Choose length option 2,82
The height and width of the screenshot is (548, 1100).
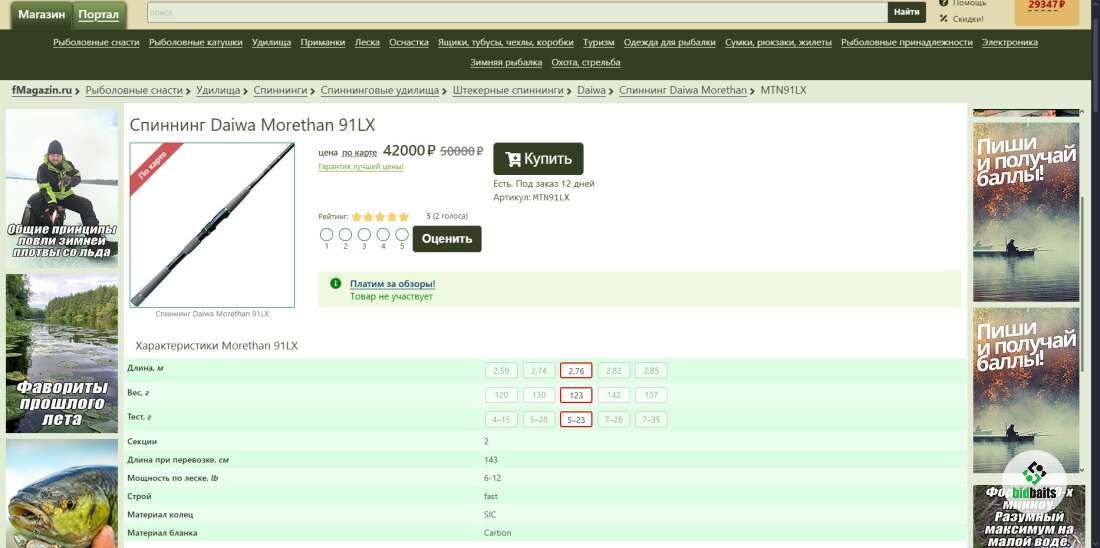(613, 370)
